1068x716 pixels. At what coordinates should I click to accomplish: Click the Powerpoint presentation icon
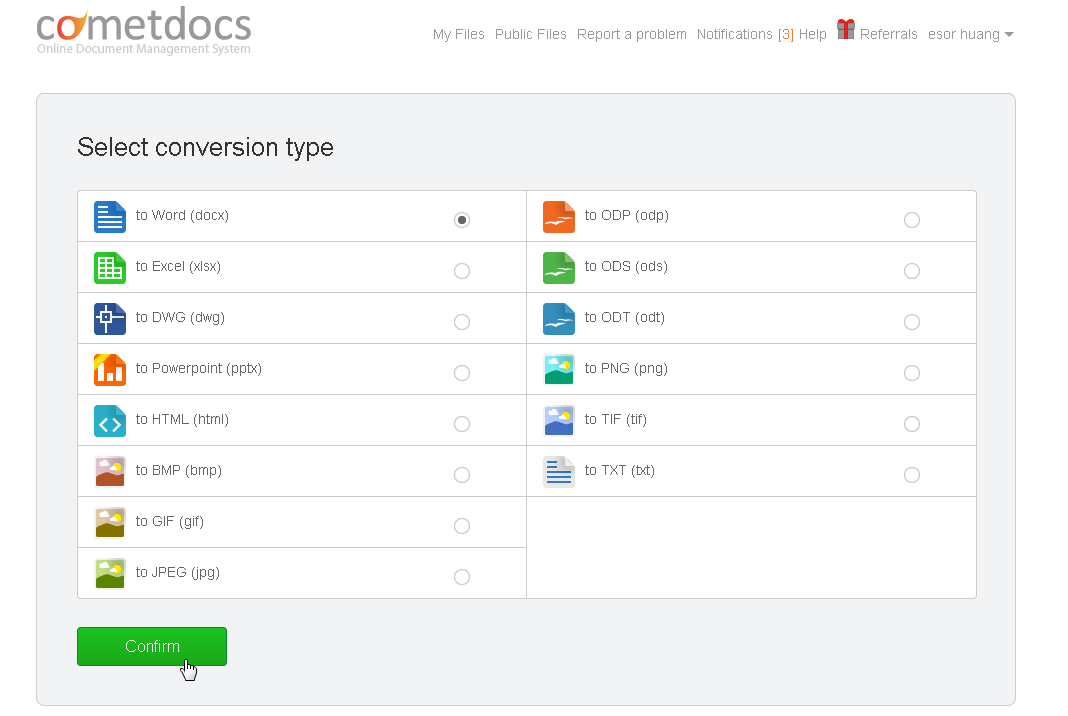click(109, 369)
